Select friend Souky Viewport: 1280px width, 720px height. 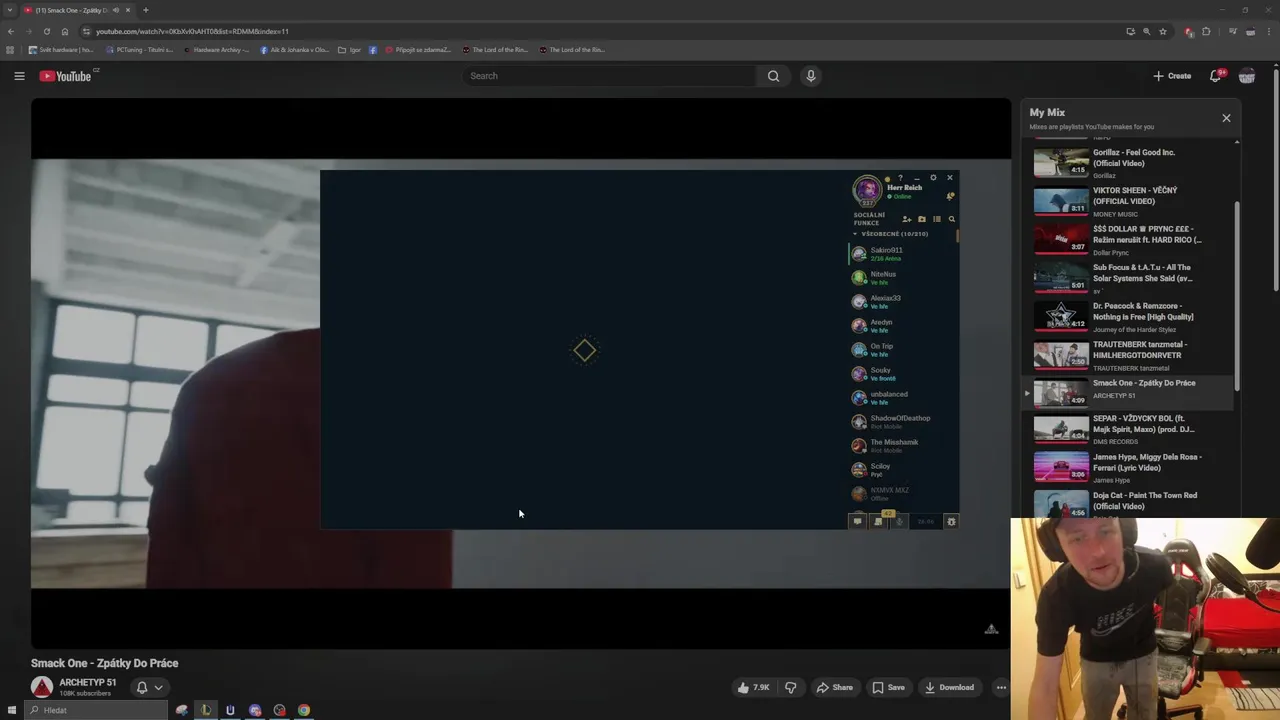[x=903, y=374]
